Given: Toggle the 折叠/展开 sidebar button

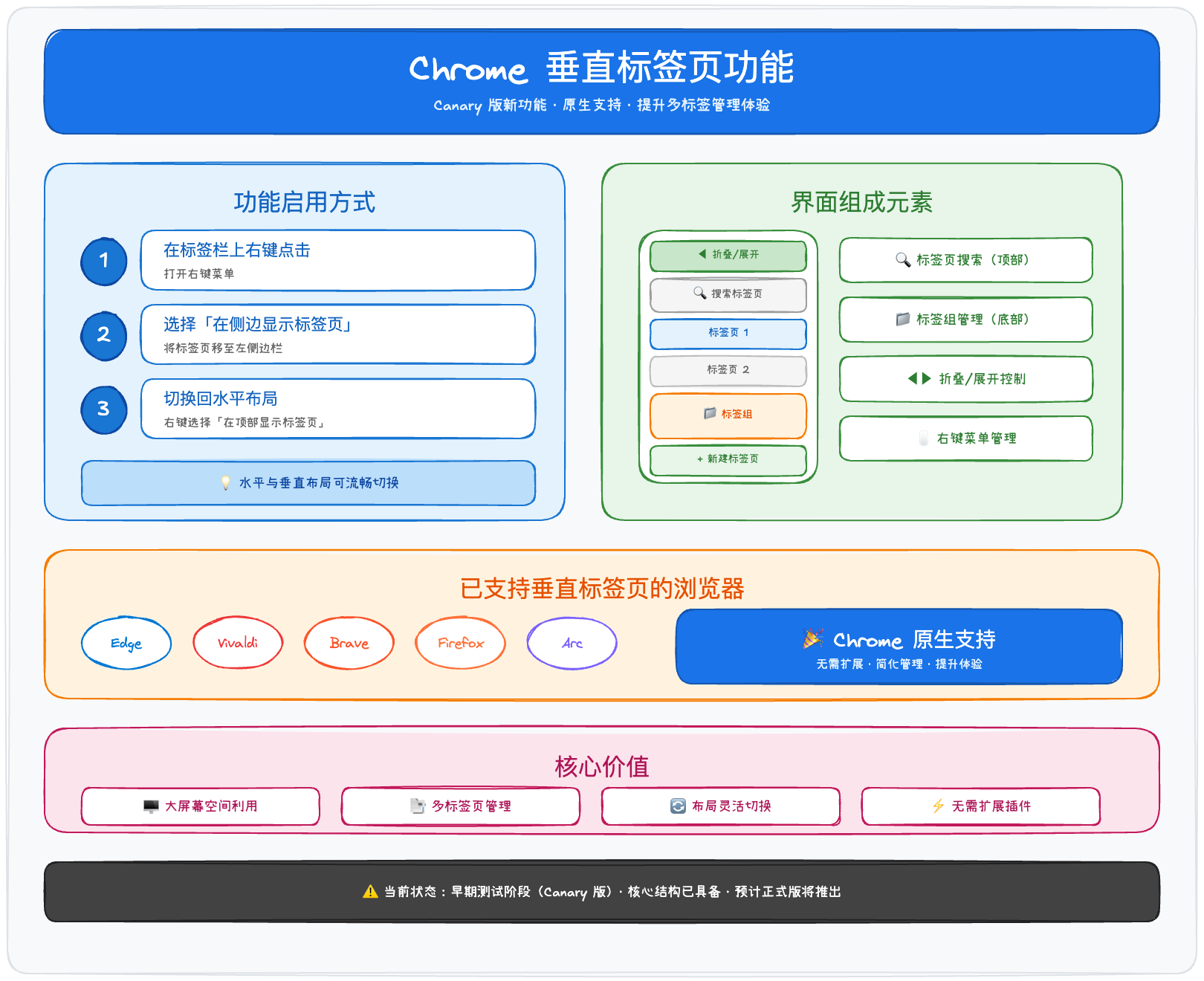Looking at the screenshot, I should 728,255.
